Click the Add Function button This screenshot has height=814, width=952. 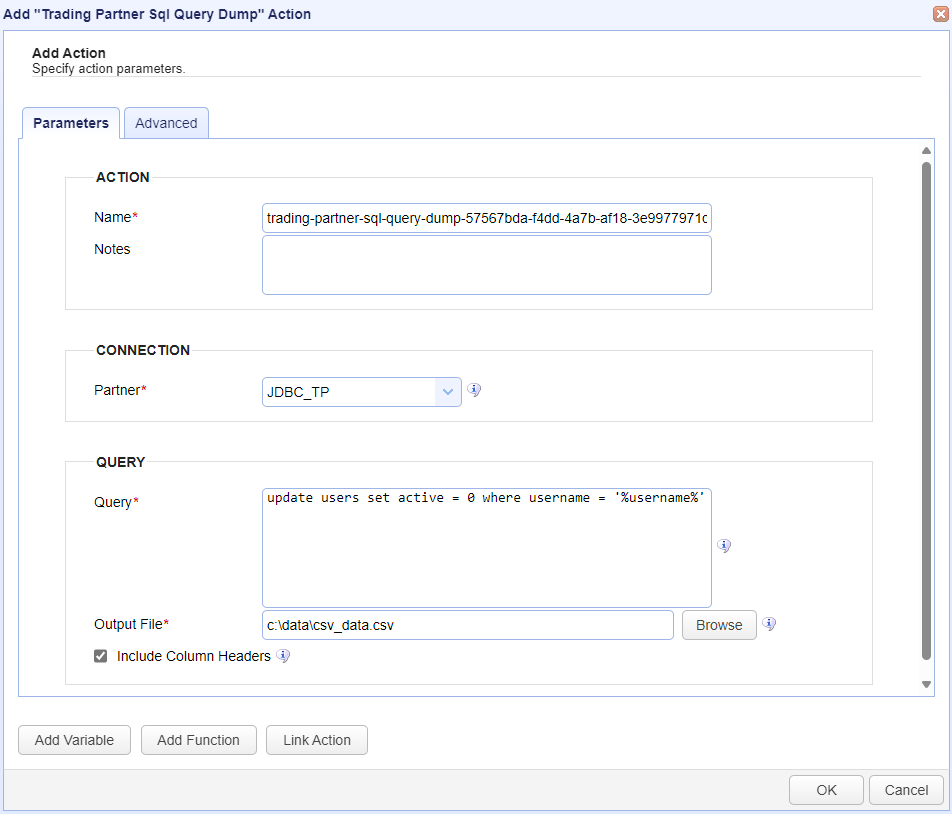coord(198,740)
